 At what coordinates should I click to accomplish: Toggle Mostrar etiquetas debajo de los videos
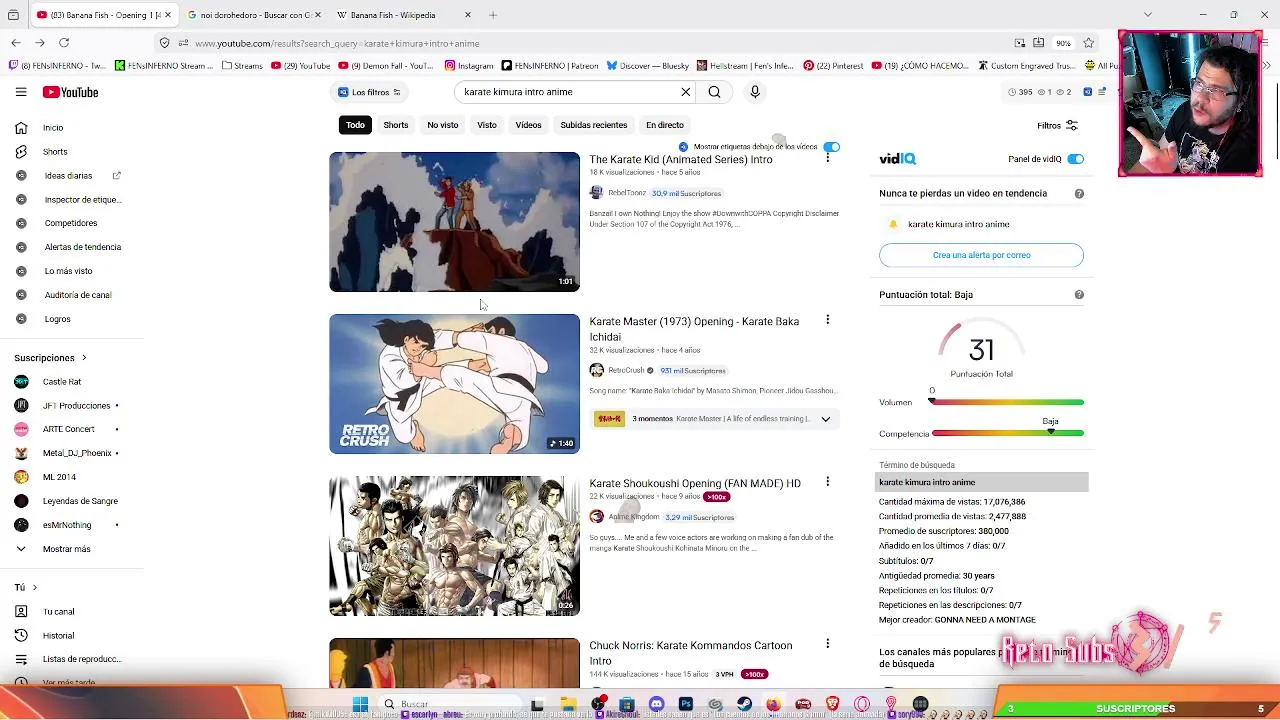click(831, 147)
